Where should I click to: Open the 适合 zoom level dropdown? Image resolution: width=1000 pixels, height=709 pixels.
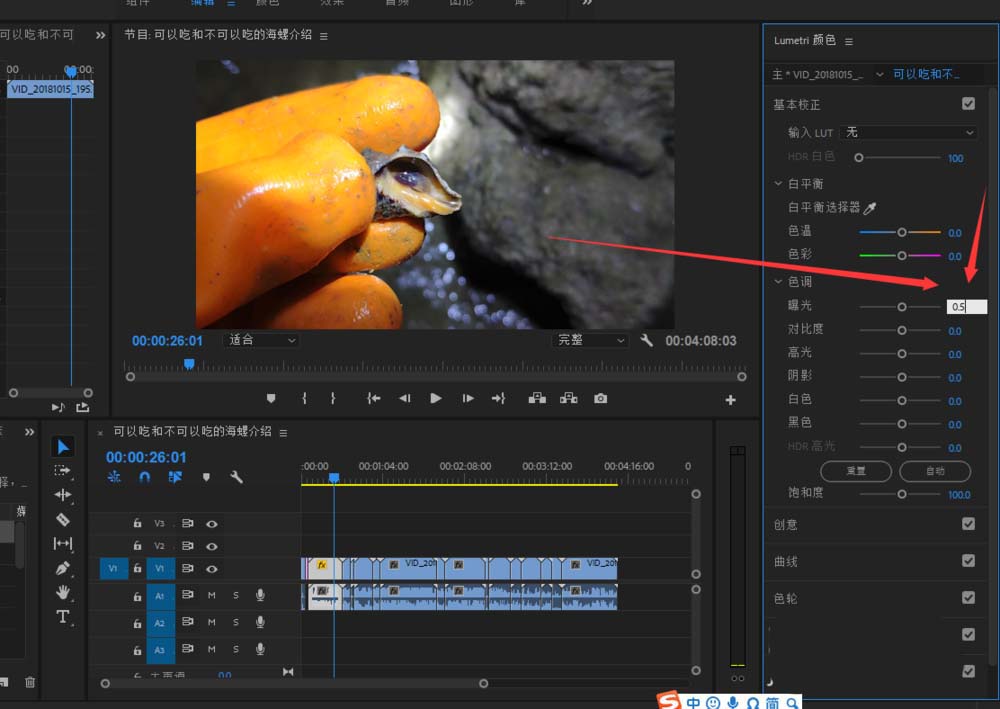(x=261, y=340)
